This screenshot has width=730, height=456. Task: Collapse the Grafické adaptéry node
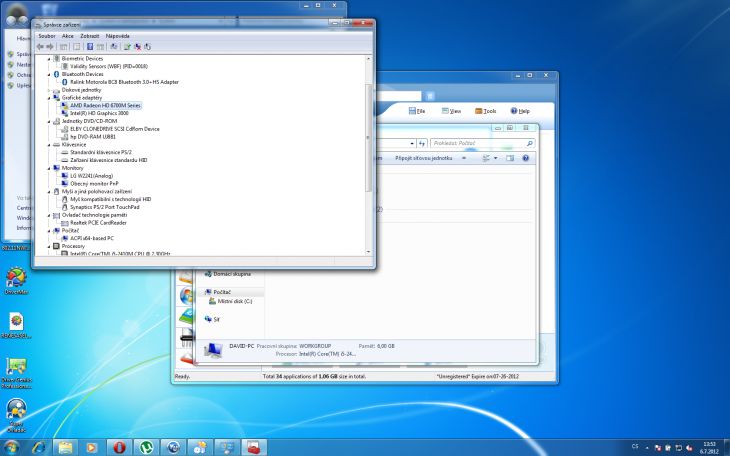click(49, 98)
